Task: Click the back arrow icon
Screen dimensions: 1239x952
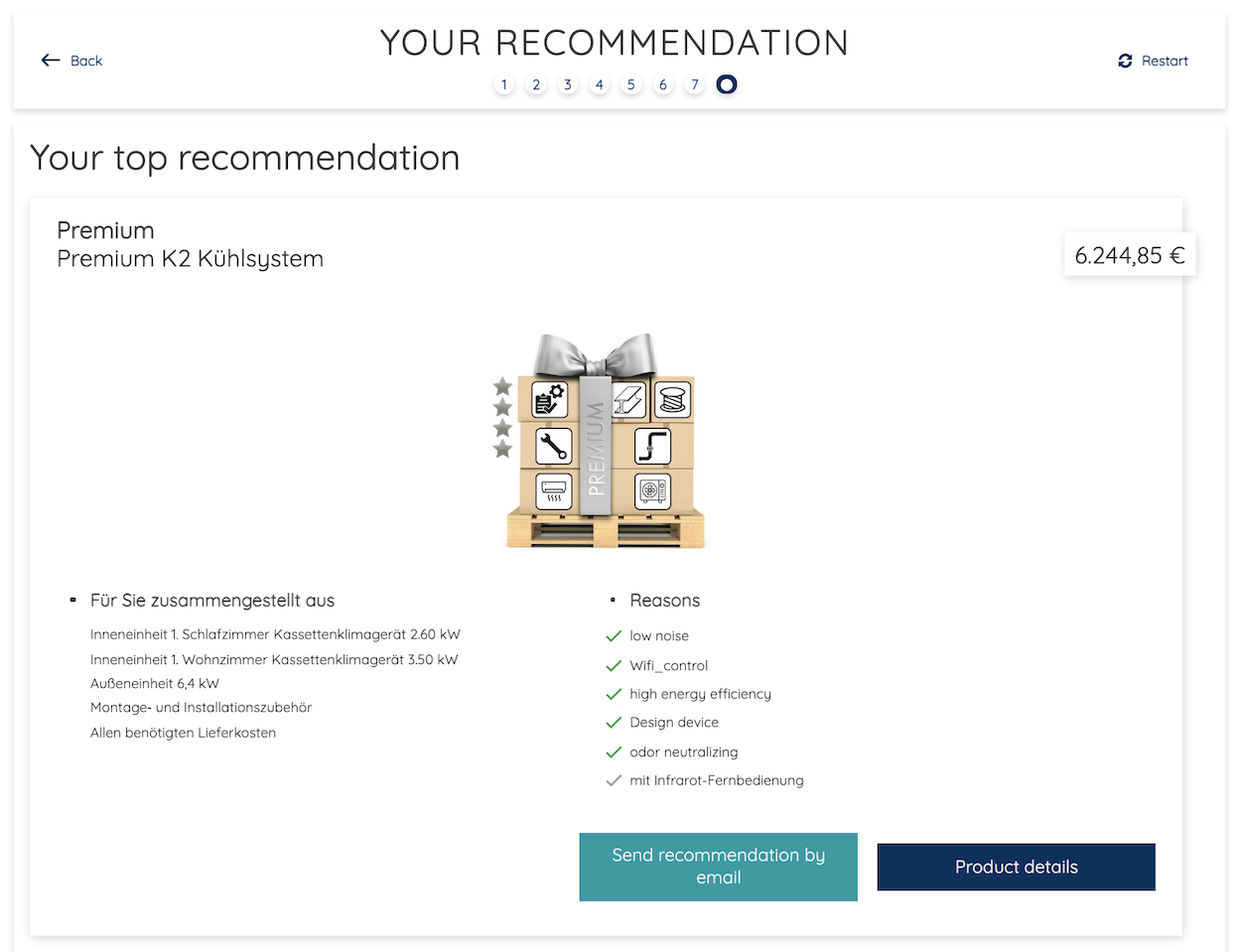Action: (51, 61)
